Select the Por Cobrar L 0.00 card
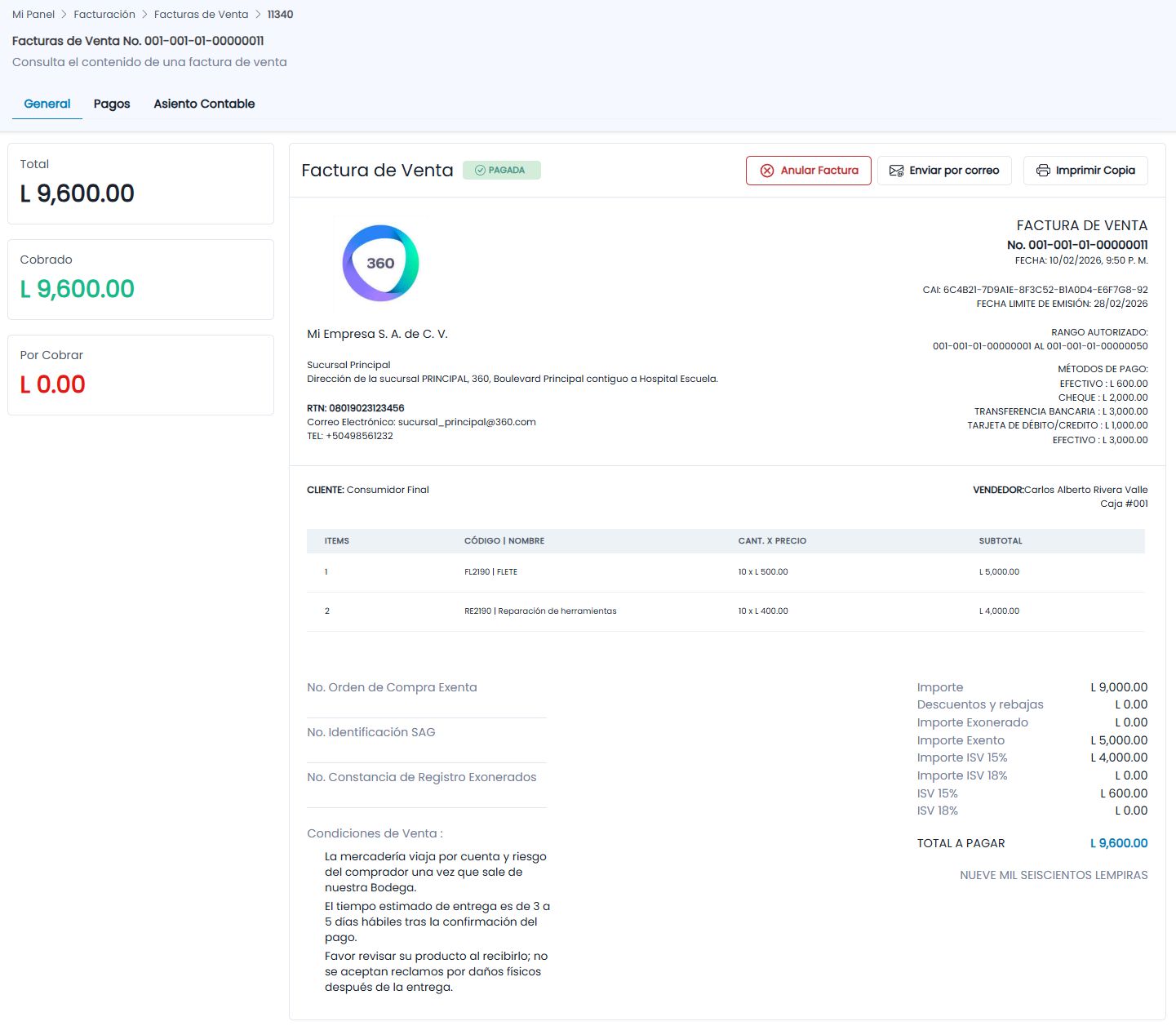Screen dimensions: 1176x1026 point(140,375)
